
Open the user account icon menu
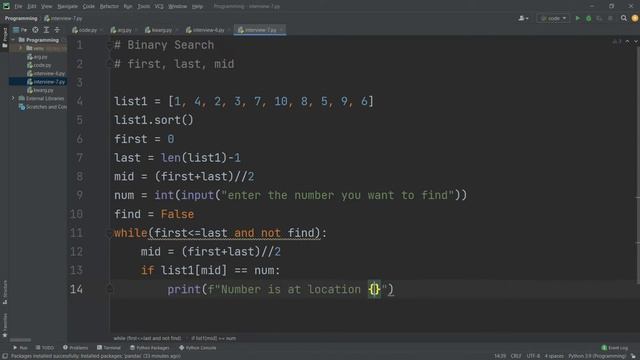523,18
